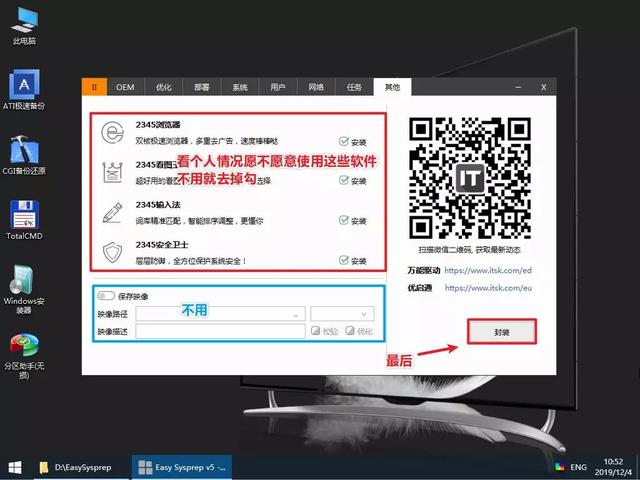Screen dimensions: 640x480
Task: Click the 映像路径 input field
Action: point(220,314)
